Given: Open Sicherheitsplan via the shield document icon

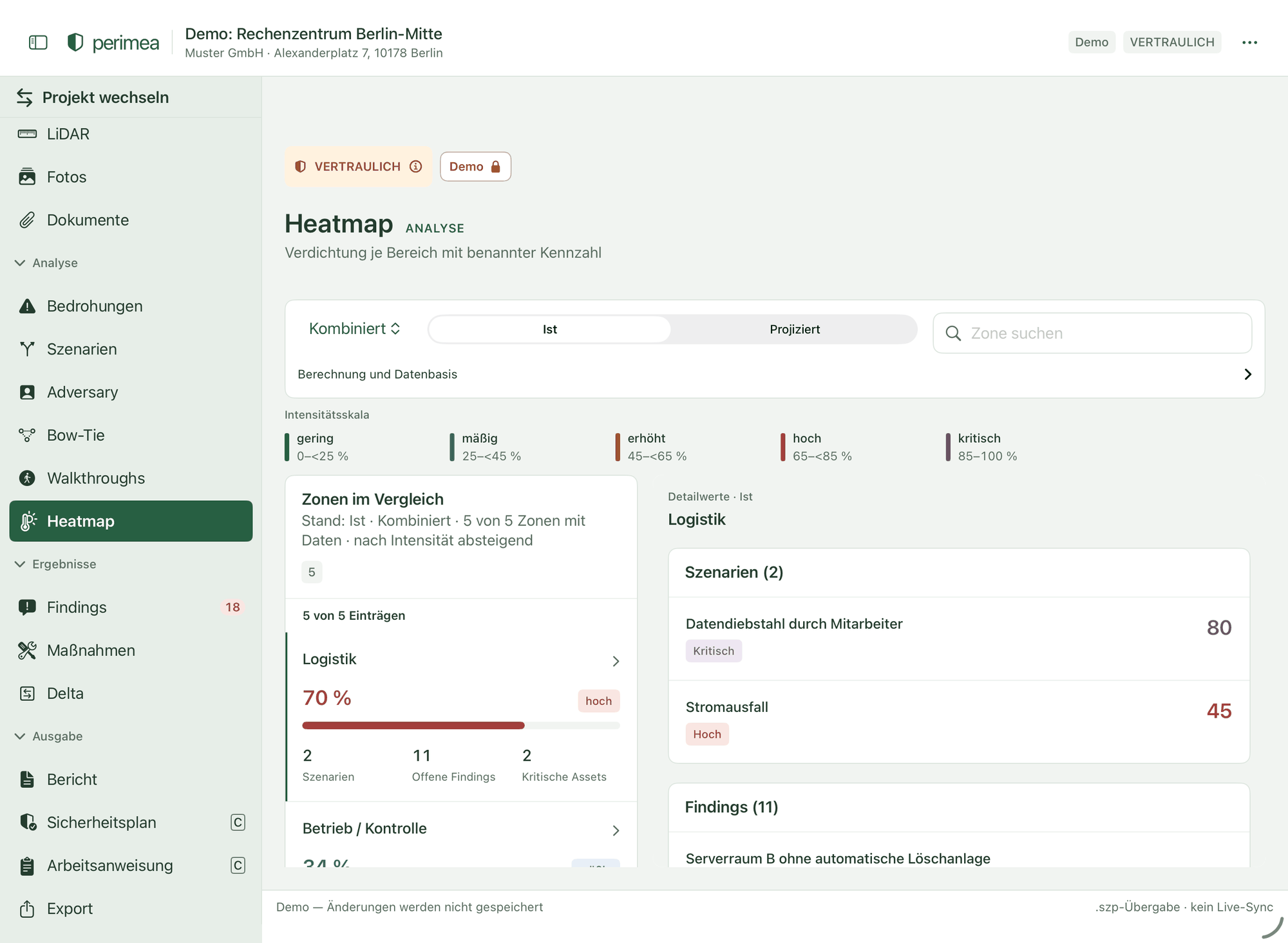Looking at the screenshot, I should (x=28, y=823).
